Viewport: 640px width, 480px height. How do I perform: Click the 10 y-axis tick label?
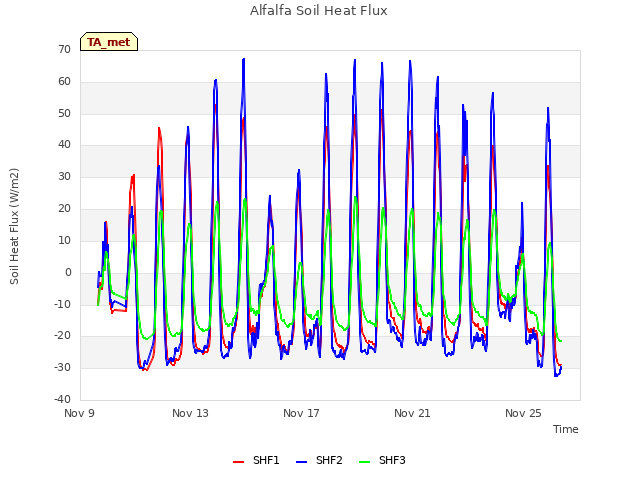(x=64, y=240)
